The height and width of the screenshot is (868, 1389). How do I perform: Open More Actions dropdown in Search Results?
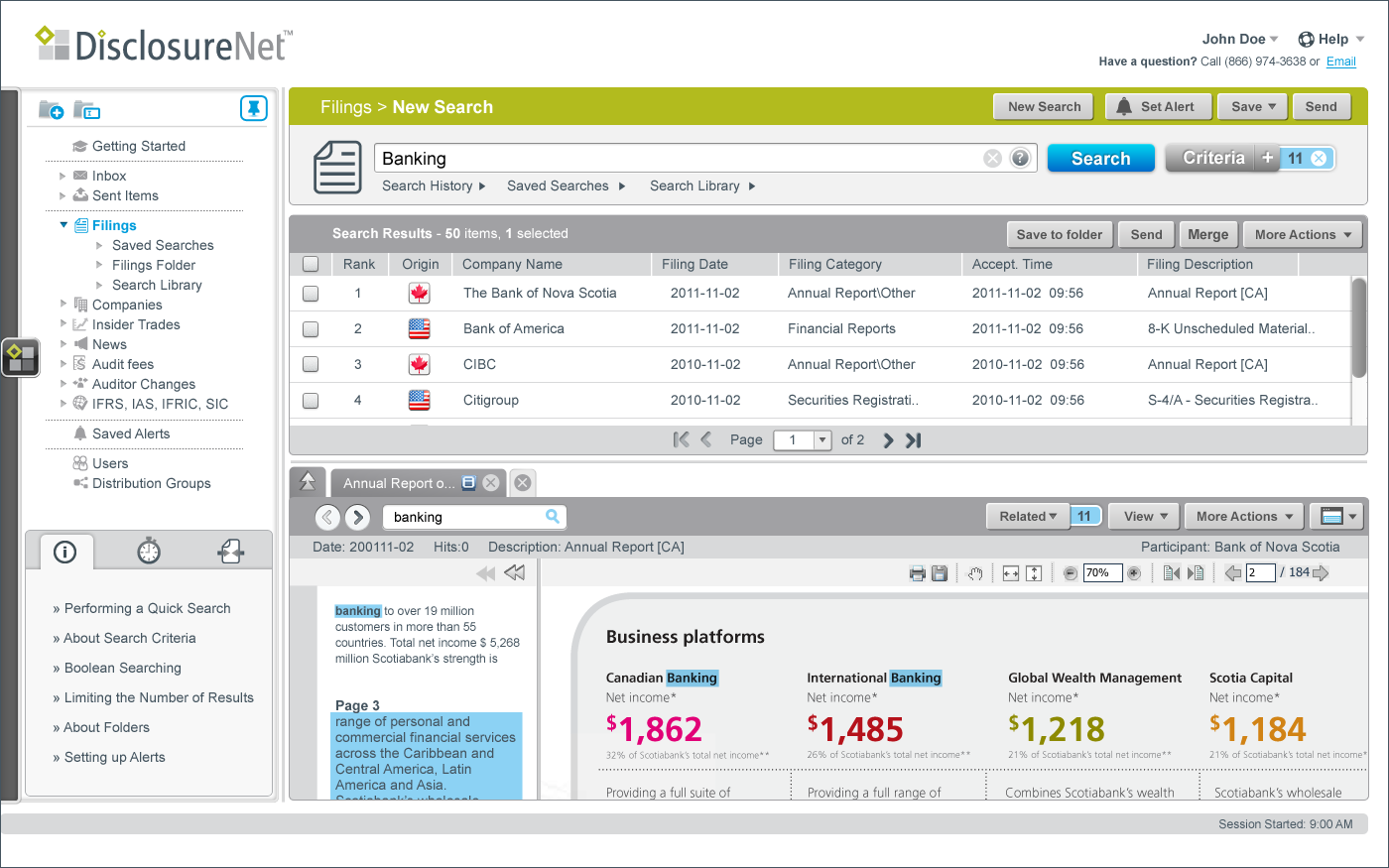[1303, 235]
